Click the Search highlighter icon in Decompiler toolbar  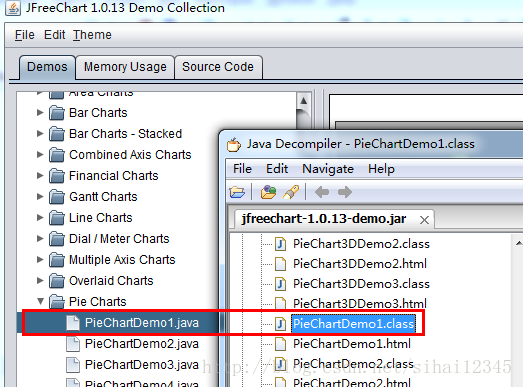[x=291, y=192]
